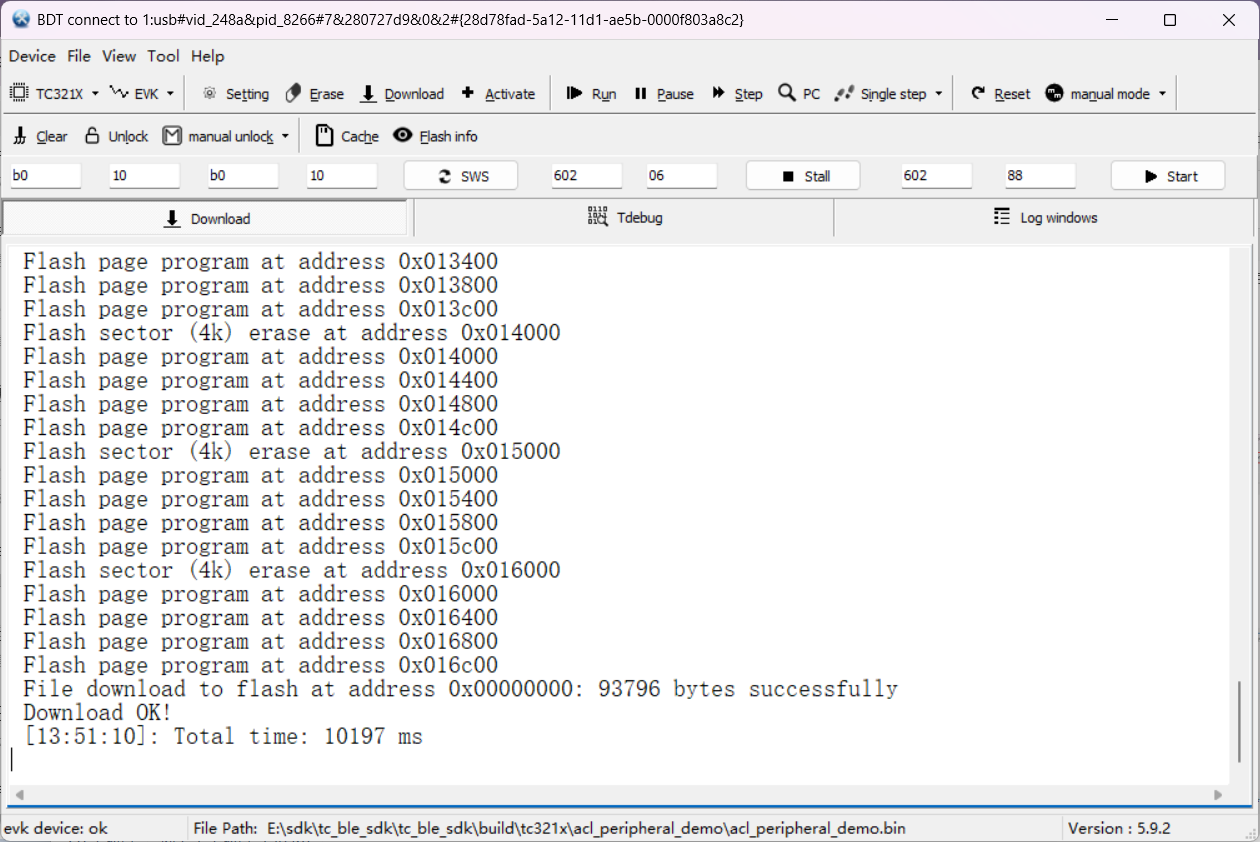The width and height of the screenshot is (1260, 842).
Task: Click the manual unlock toolbar item
Action: (218, 136)
